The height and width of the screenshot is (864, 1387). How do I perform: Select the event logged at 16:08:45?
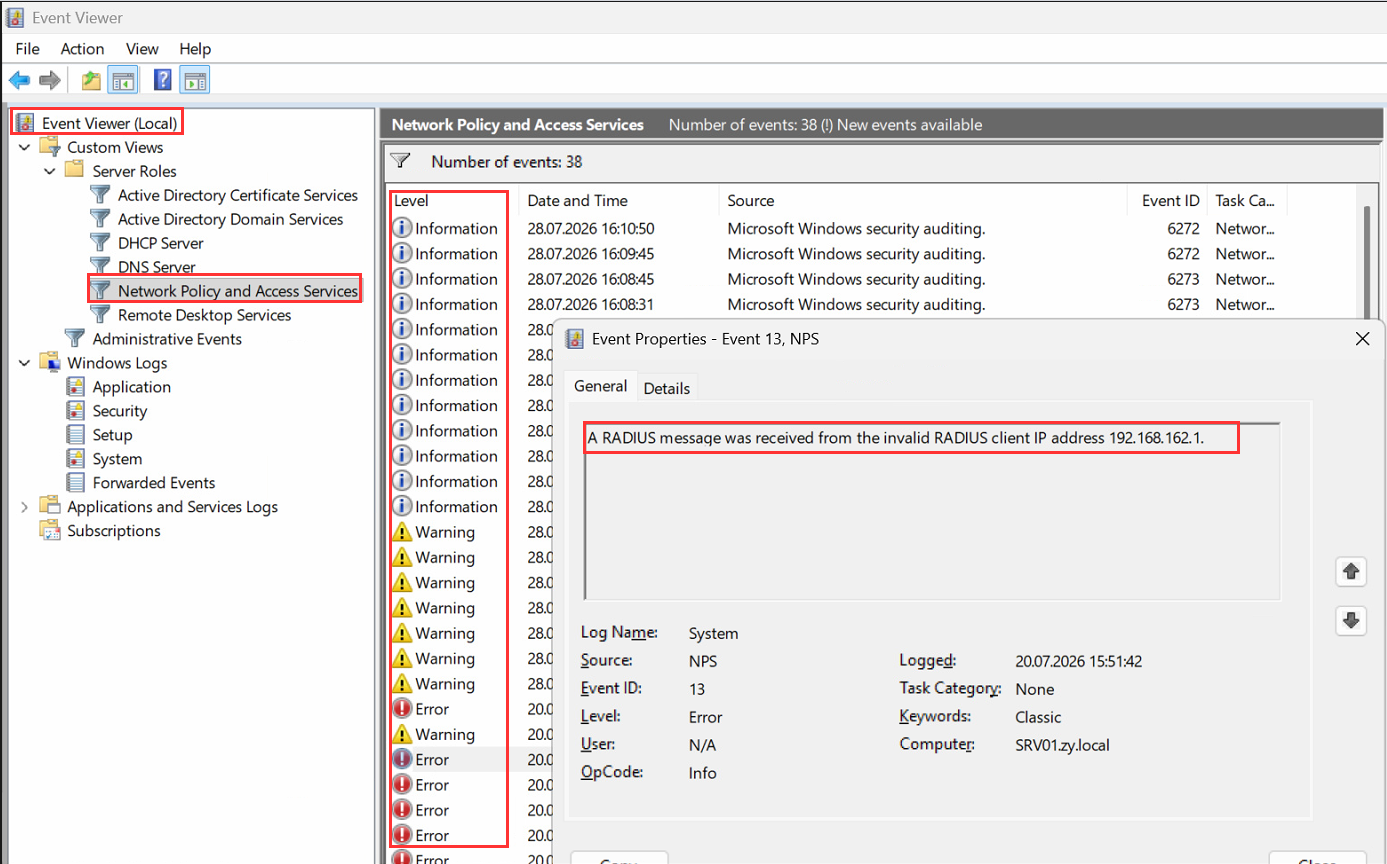coord(873,279)
